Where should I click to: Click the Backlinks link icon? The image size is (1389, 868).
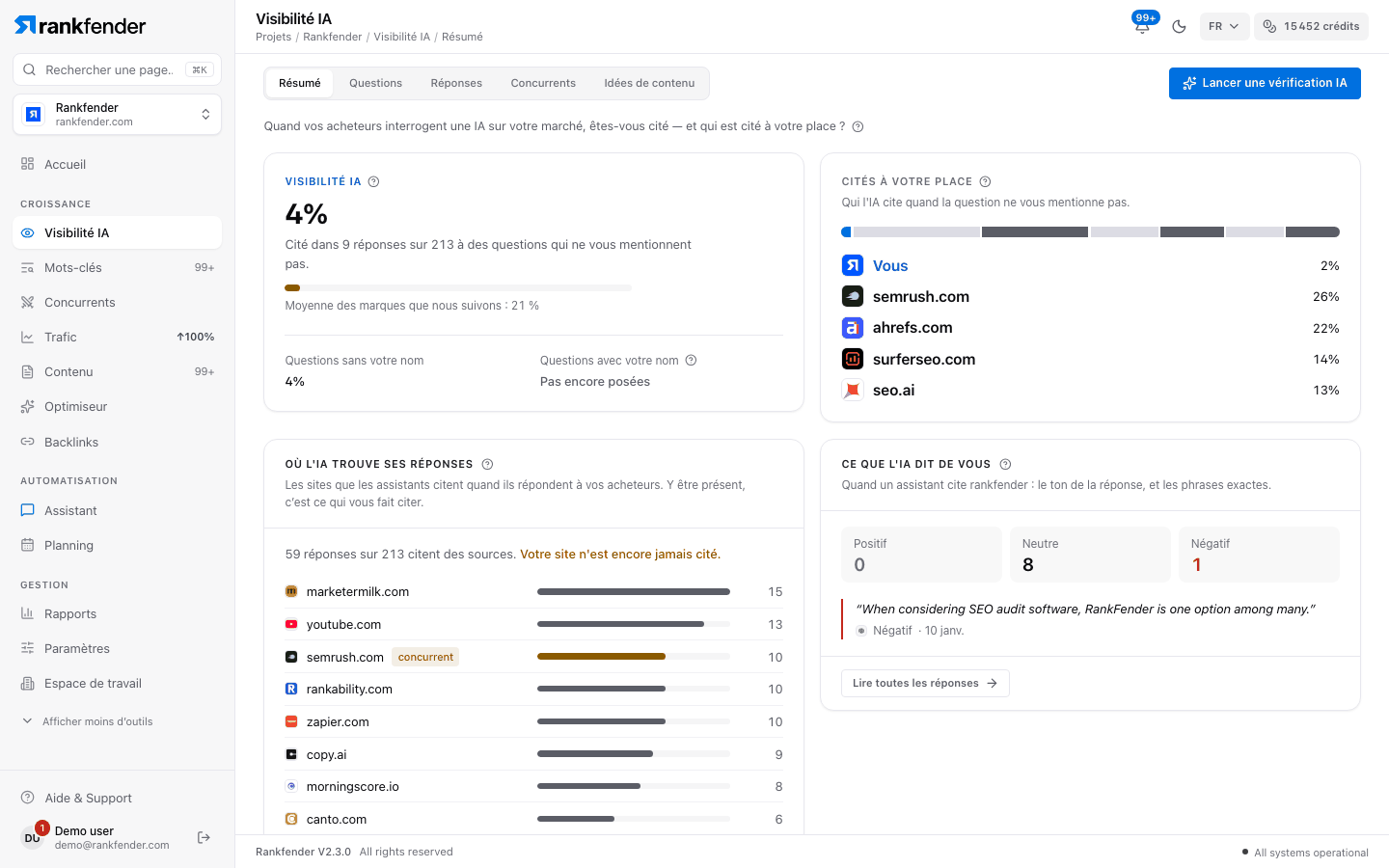click(x=28, y=442)
